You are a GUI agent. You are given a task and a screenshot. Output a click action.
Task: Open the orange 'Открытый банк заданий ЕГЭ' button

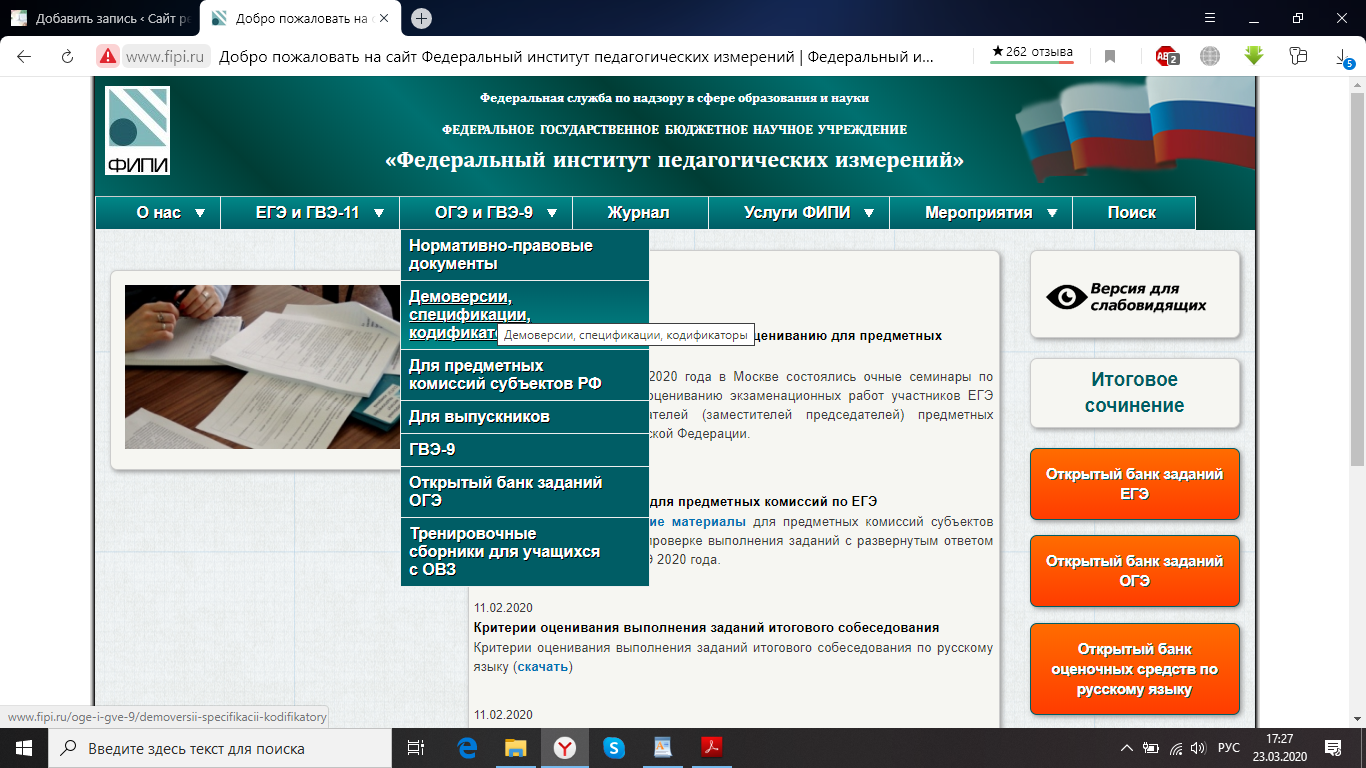(1134, 484)
